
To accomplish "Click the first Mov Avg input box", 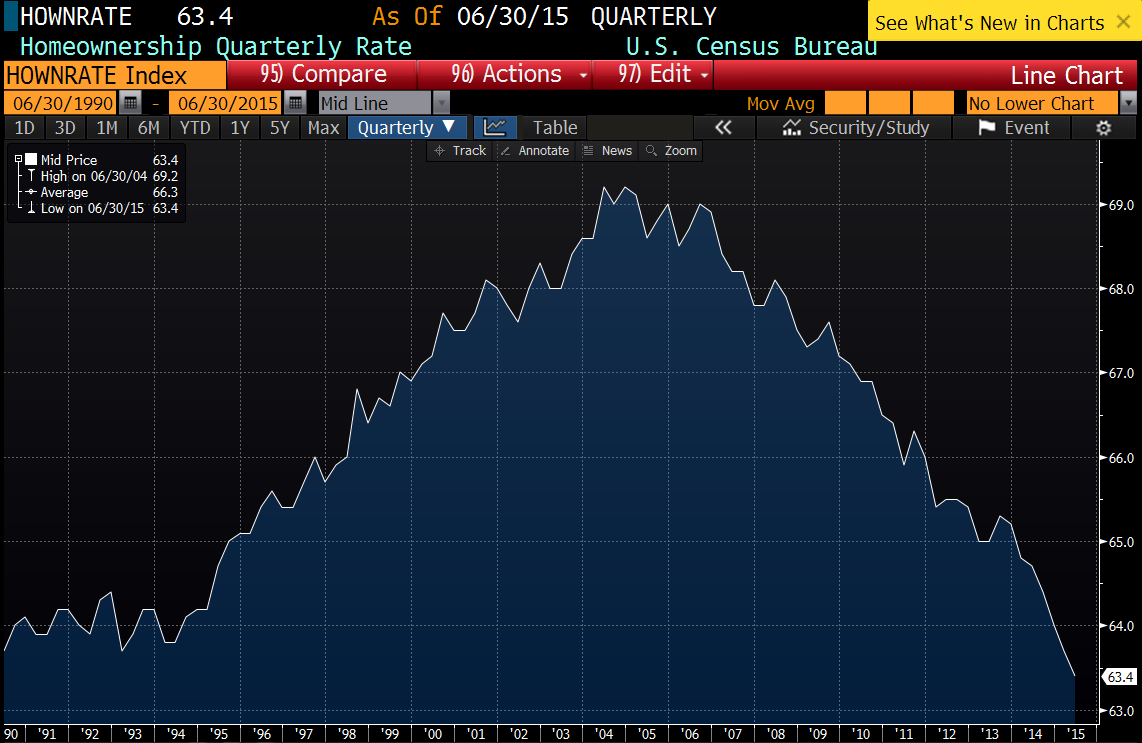I will (x=844, y=103).
